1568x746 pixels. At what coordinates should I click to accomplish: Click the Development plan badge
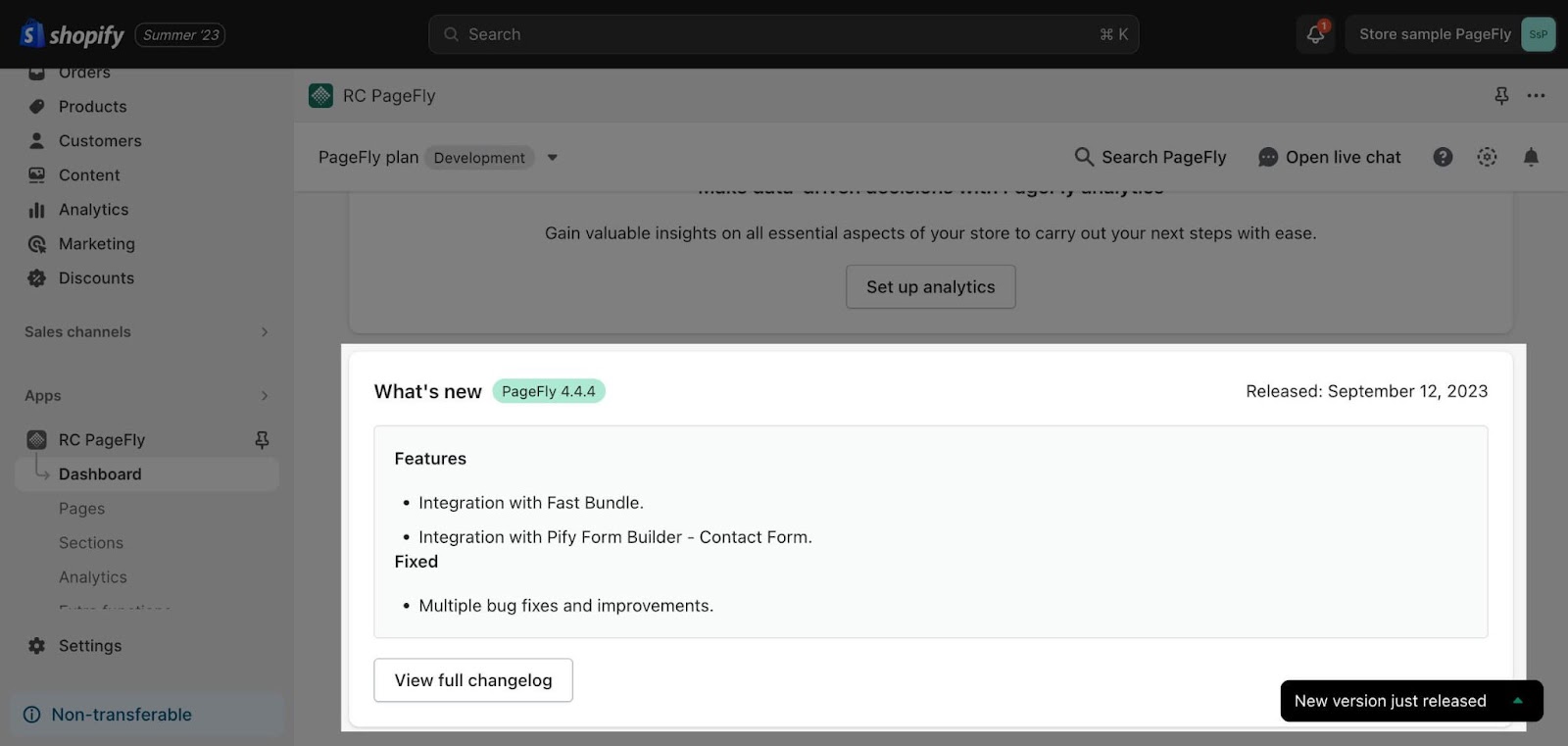point(479,158)
